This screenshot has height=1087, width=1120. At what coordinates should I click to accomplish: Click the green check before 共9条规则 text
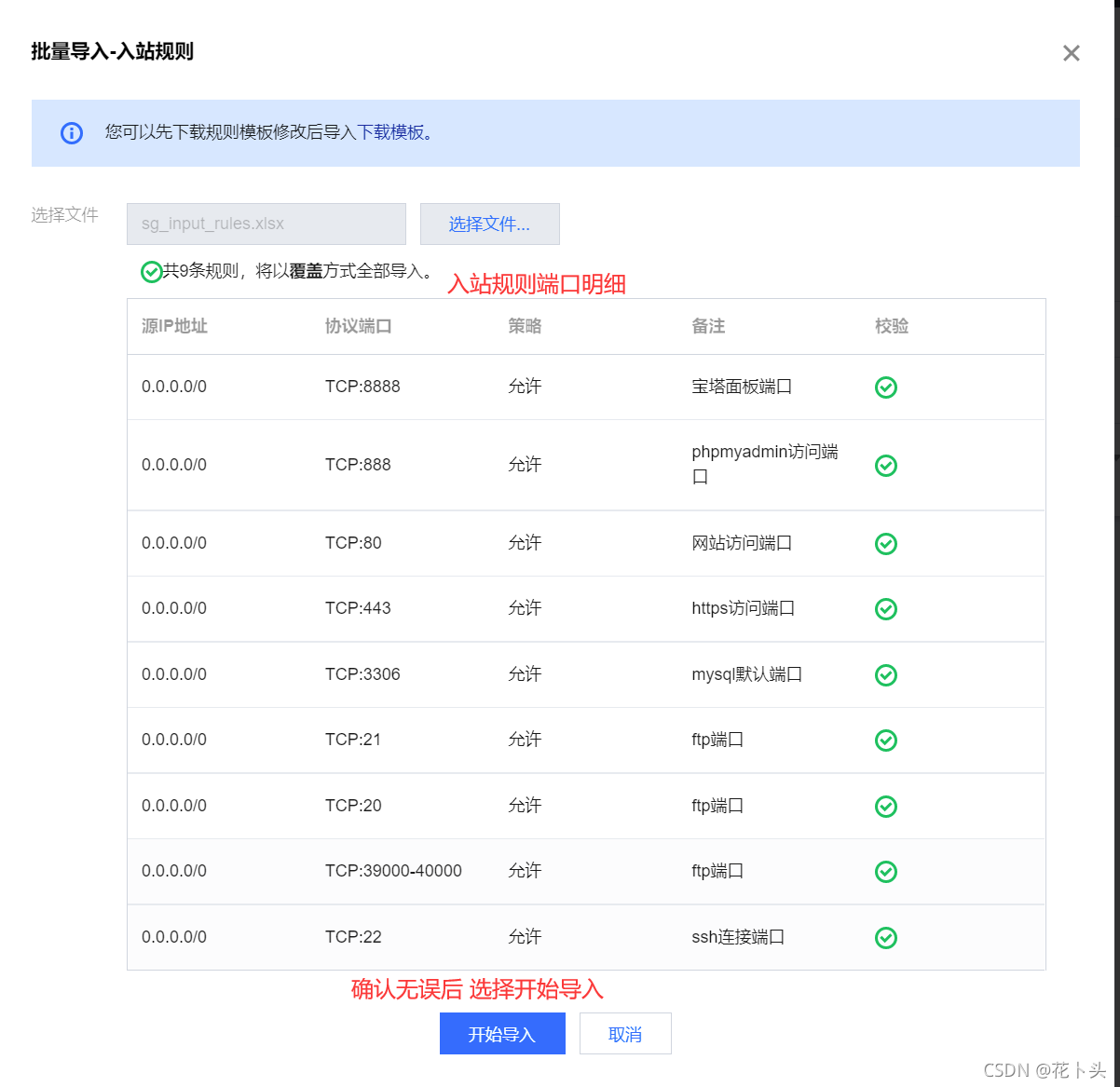152,271
